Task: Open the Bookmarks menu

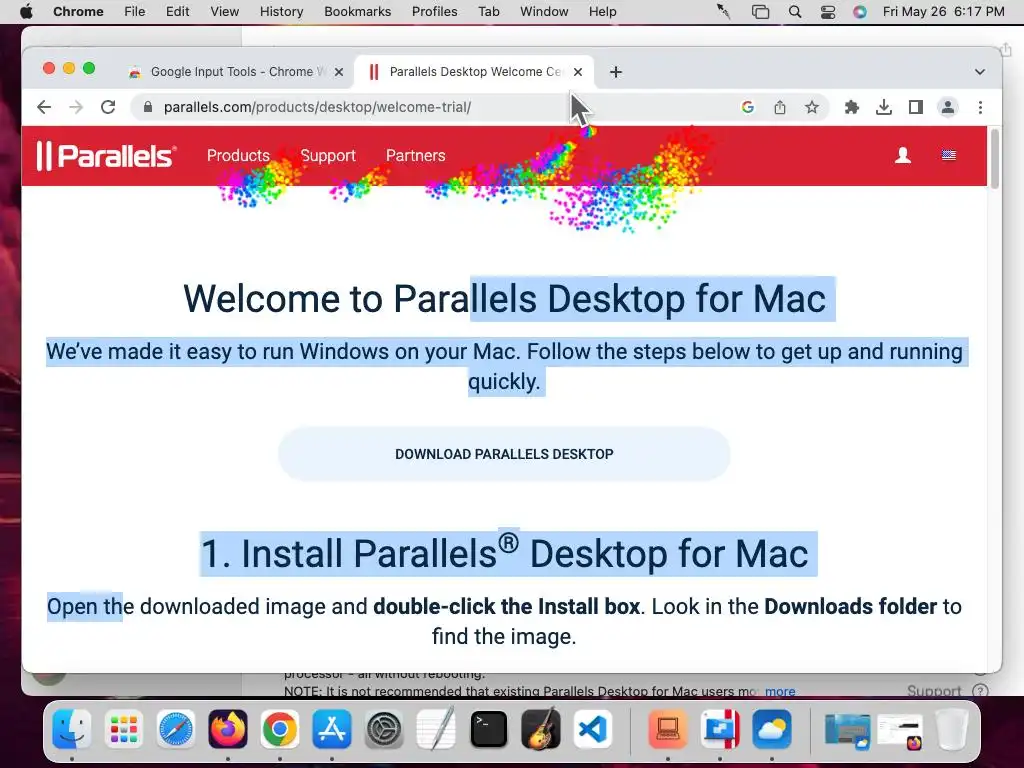Action: [x=357, y=12]
